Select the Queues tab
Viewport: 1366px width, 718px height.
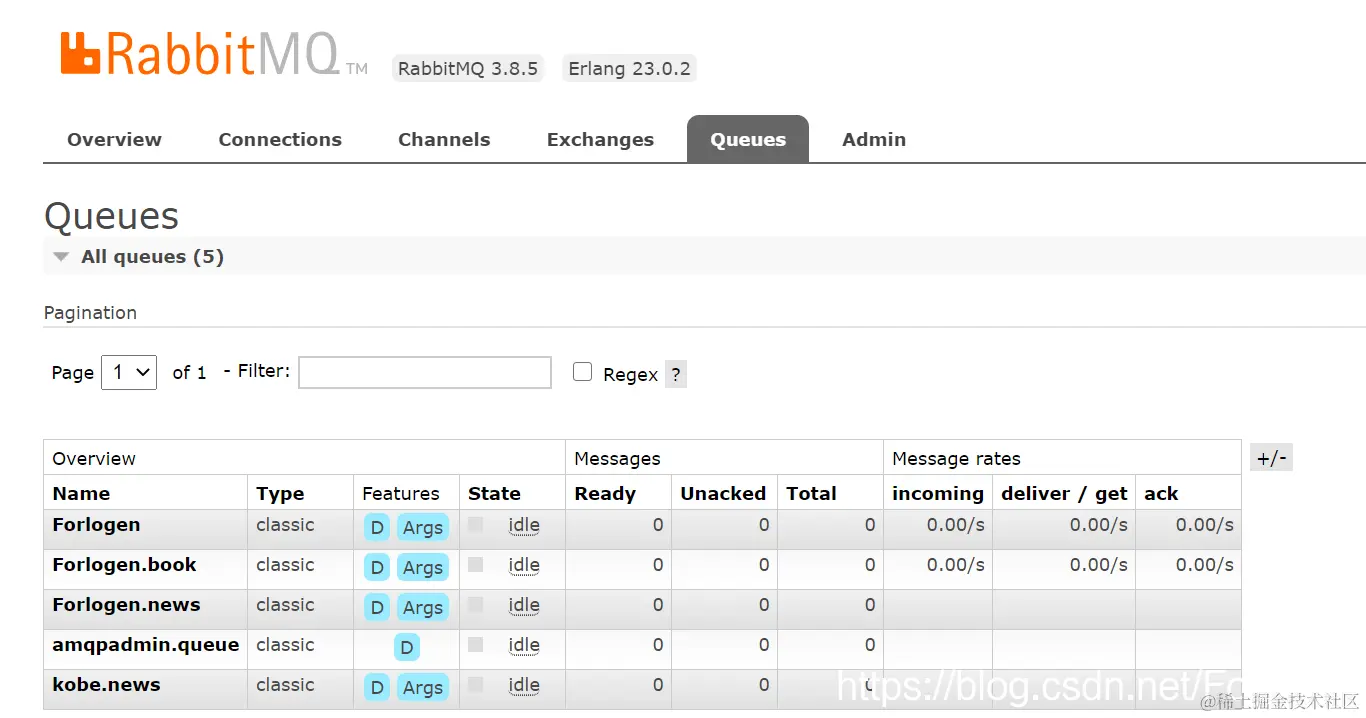pos(748,139)
